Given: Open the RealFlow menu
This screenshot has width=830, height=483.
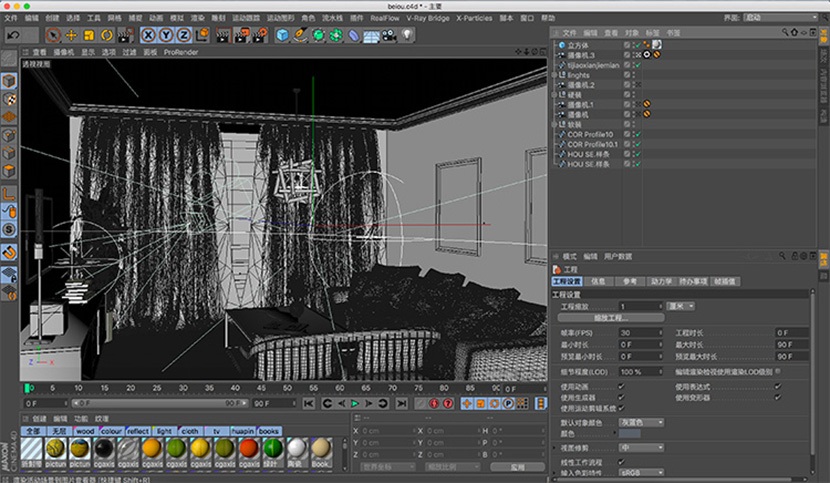Looking at the screenshot, I should point(384,18).
